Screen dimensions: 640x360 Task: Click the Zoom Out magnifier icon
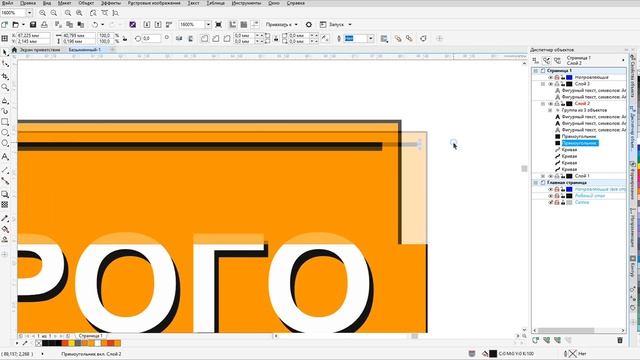(53, 13)
